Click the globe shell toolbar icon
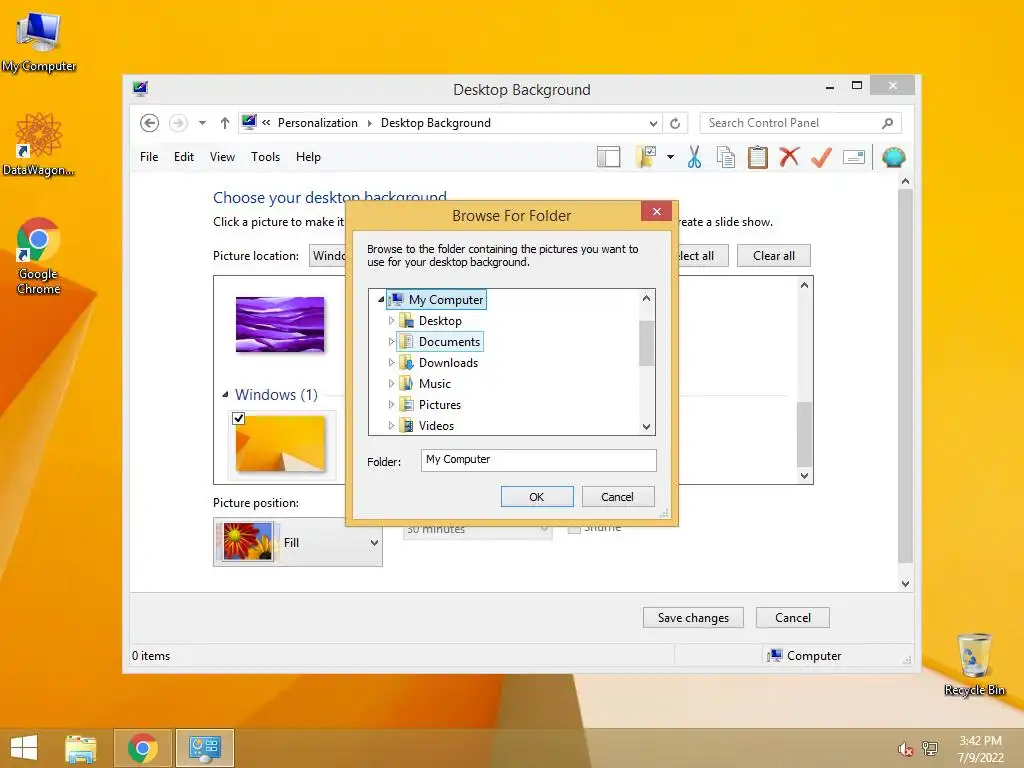1024x768 pixels. click(x=893, y=157)
